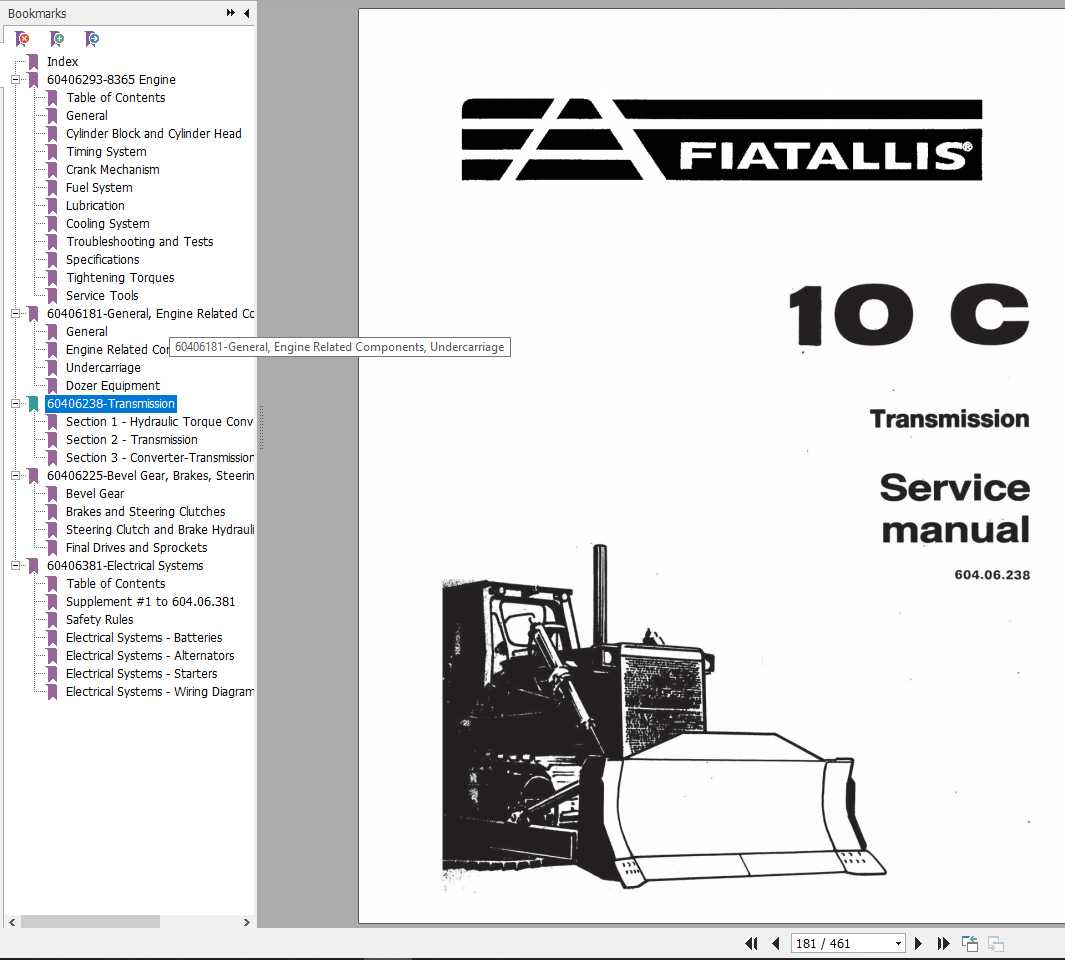Collapse the 60406181-General bookmark group

point(15,313)
